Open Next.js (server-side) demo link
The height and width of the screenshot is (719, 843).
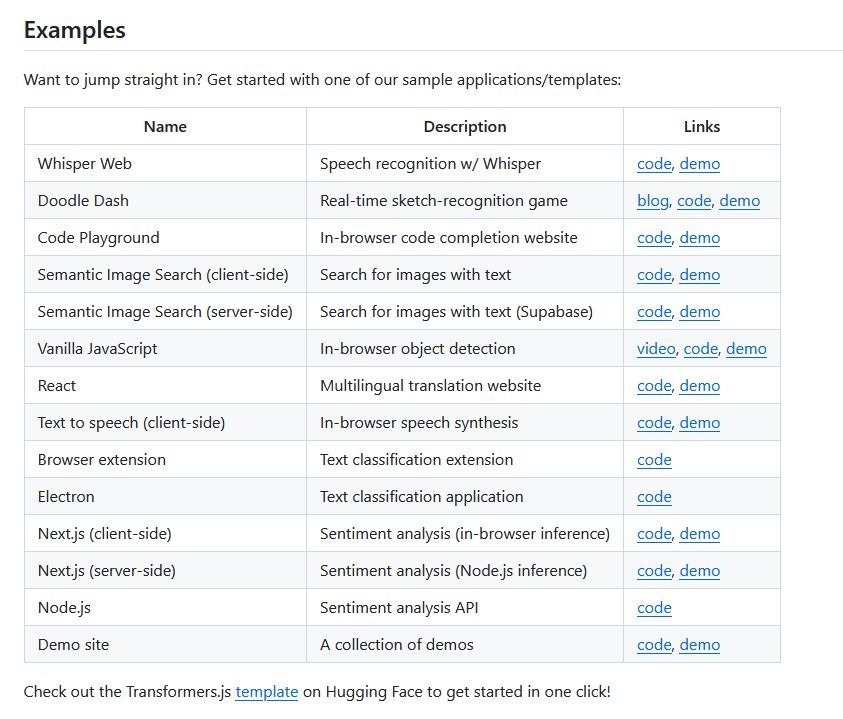(x=699, y=571)
